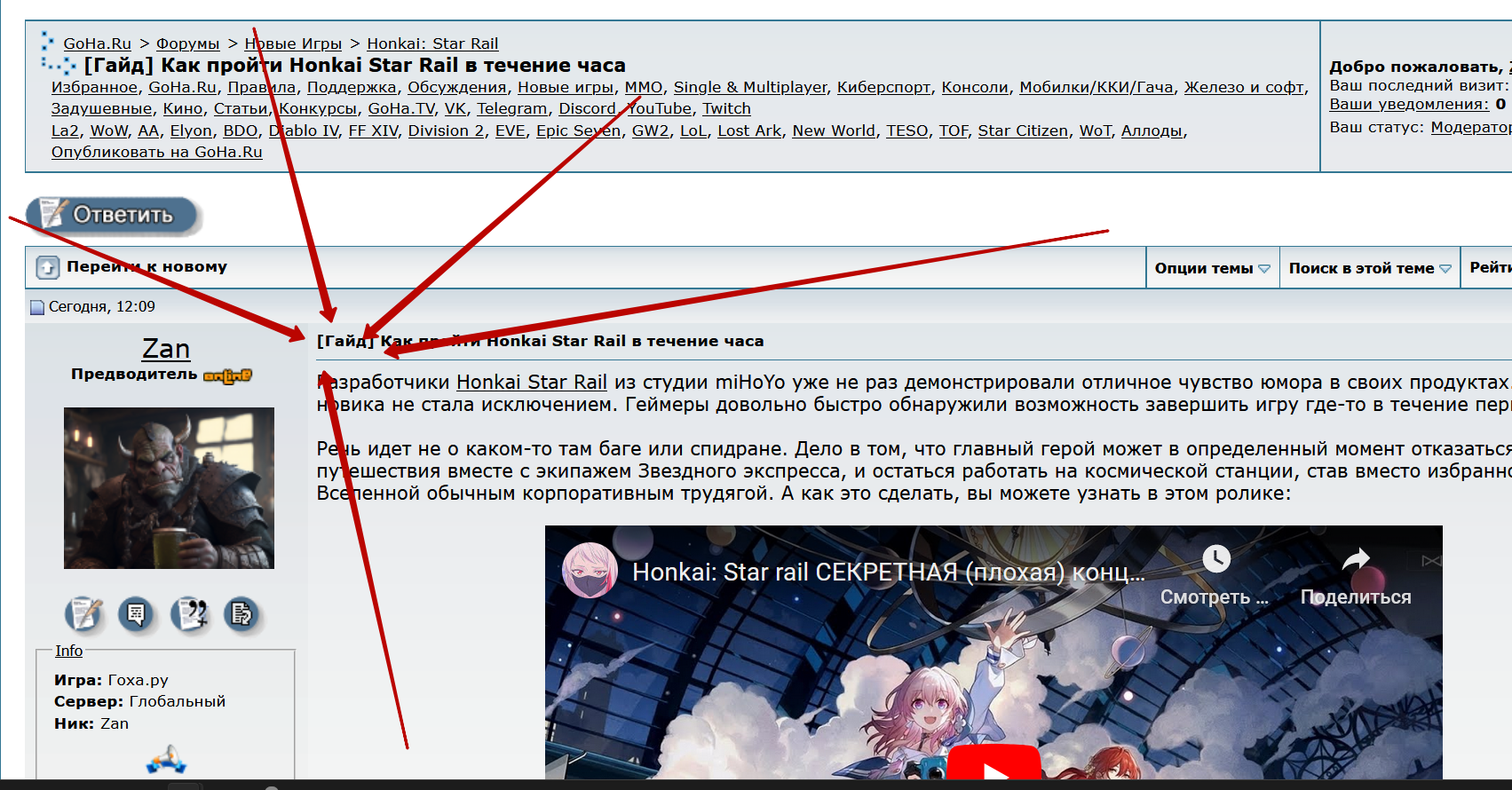The width and height of the screenshot is (1512, 790).
Task: Click the YouTube video title text
Action: pos(888,573)
